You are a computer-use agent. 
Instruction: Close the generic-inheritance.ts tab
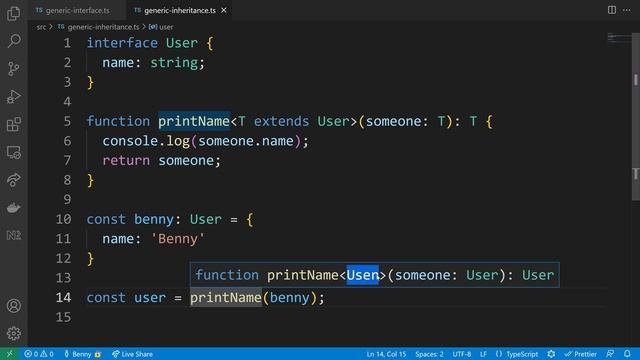point(224,11)
